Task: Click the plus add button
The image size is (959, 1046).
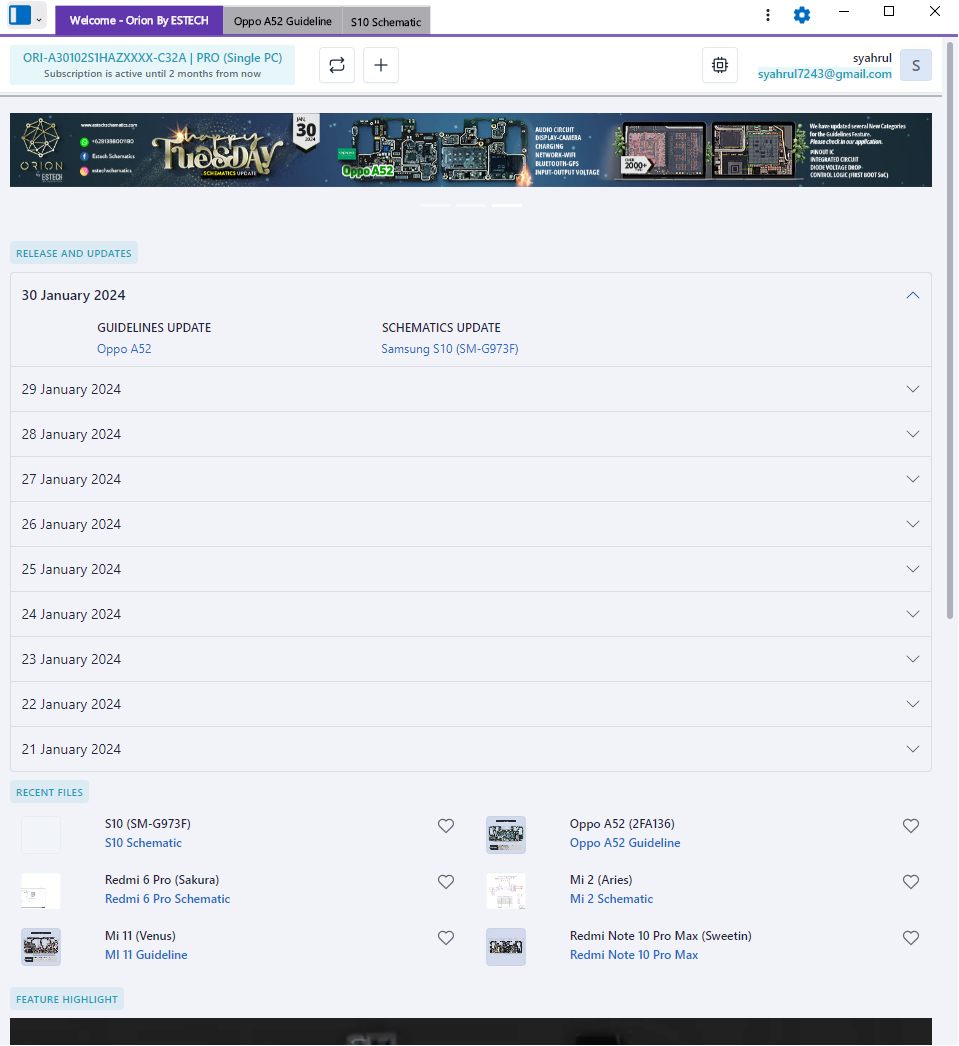Action: tap(381, 65)
